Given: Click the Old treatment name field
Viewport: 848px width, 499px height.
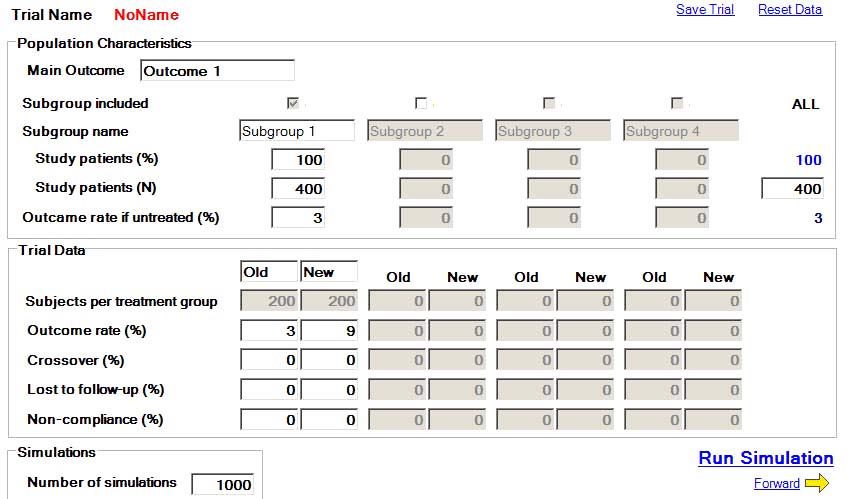Looking at the screenshot, I should [269, 272].
